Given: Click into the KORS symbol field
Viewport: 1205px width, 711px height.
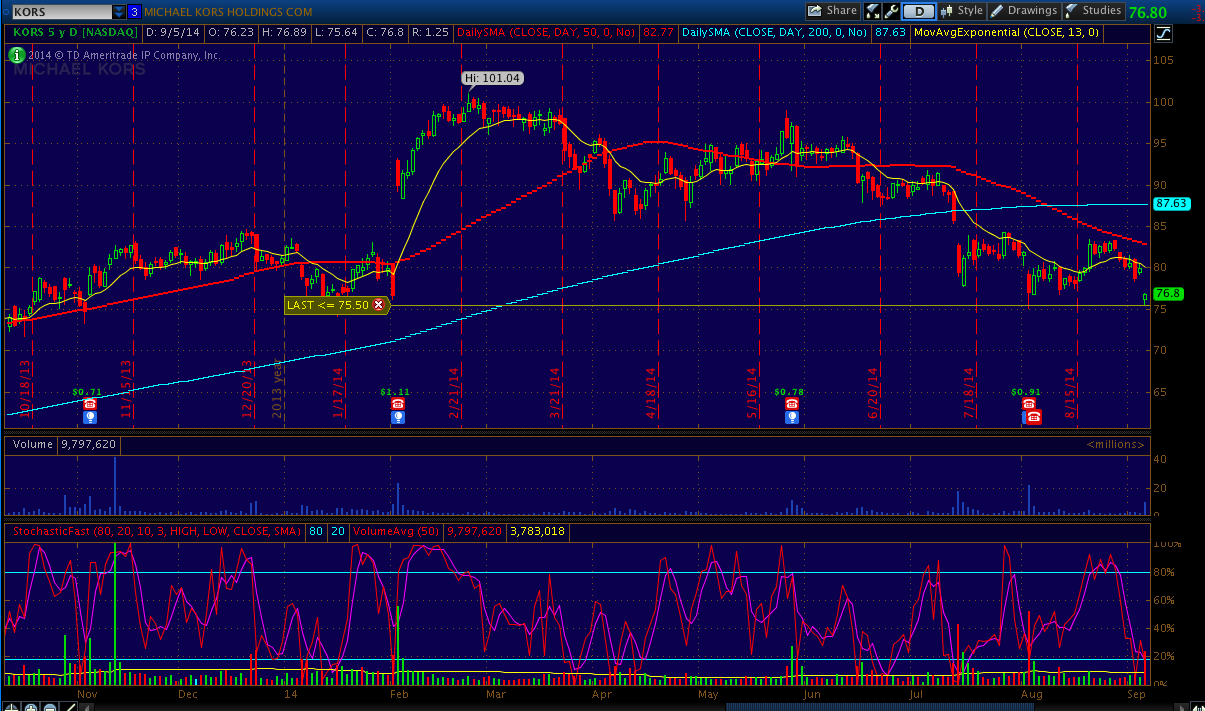Looking at the screenshot, I should [58, 12].
